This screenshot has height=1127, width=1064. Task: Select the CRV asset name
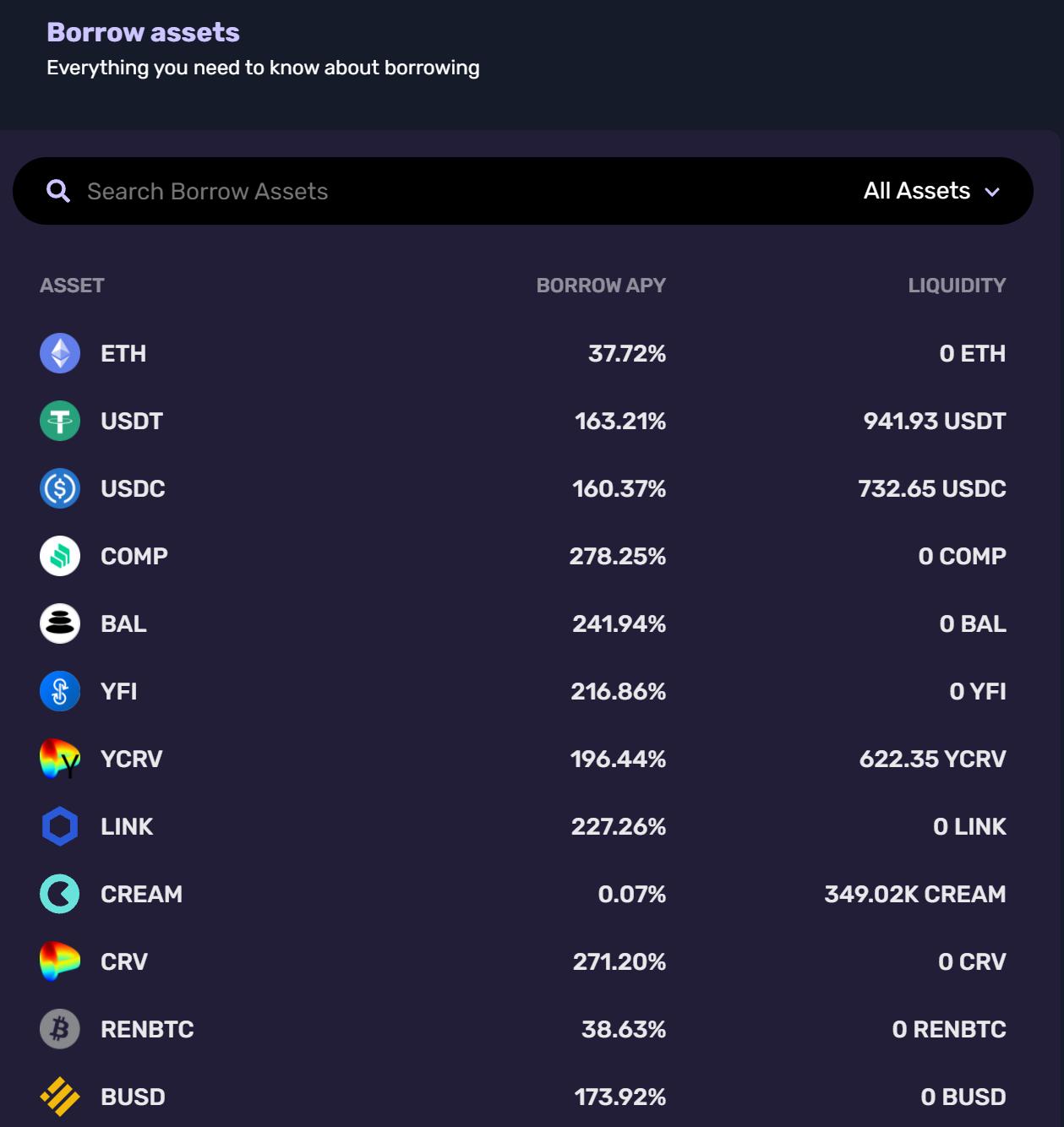124,961
